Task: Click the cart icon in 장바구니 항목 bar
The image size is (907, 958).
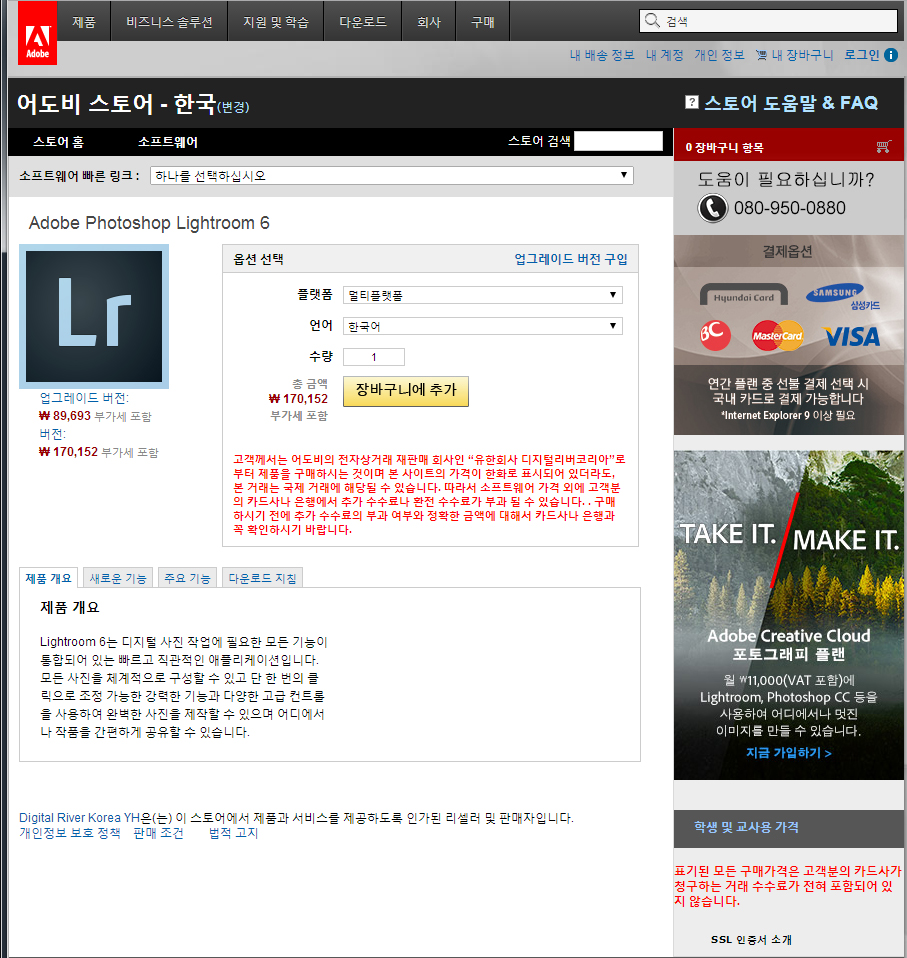Action: click(883, 147)
